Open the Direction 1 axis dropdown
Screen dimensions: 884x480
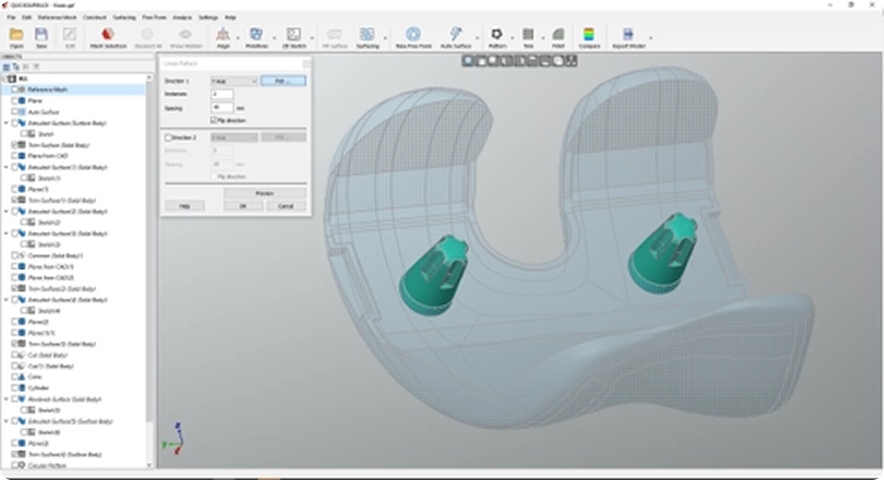233,80
